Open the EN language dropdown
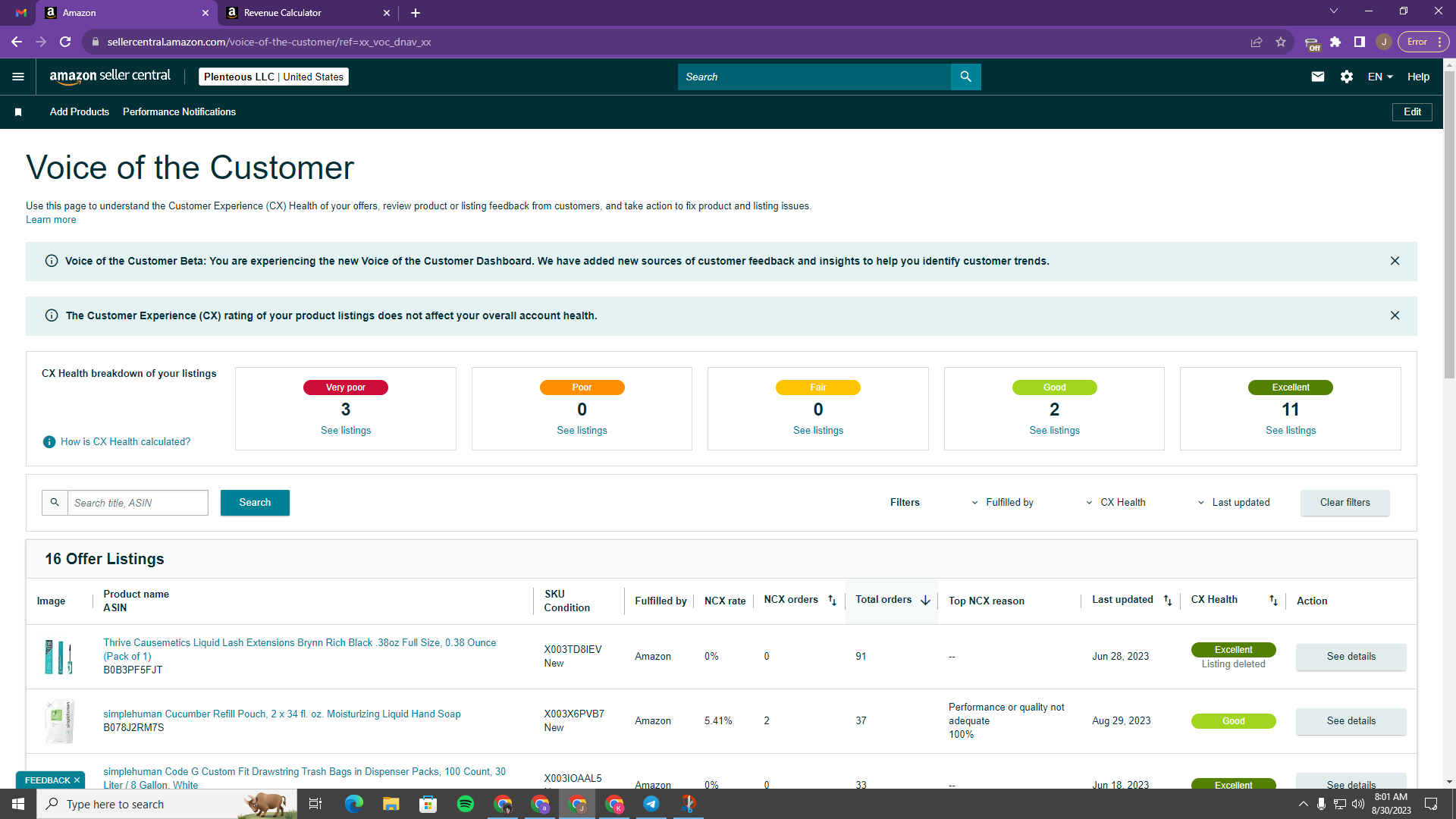 tap(1380, 77)
